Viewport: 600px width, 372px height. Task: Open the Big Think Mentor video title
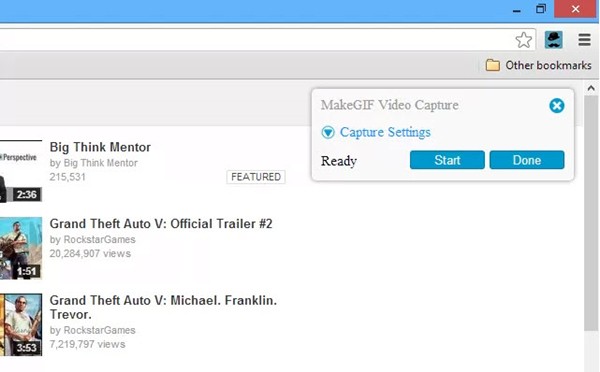[x=100, y=147]
